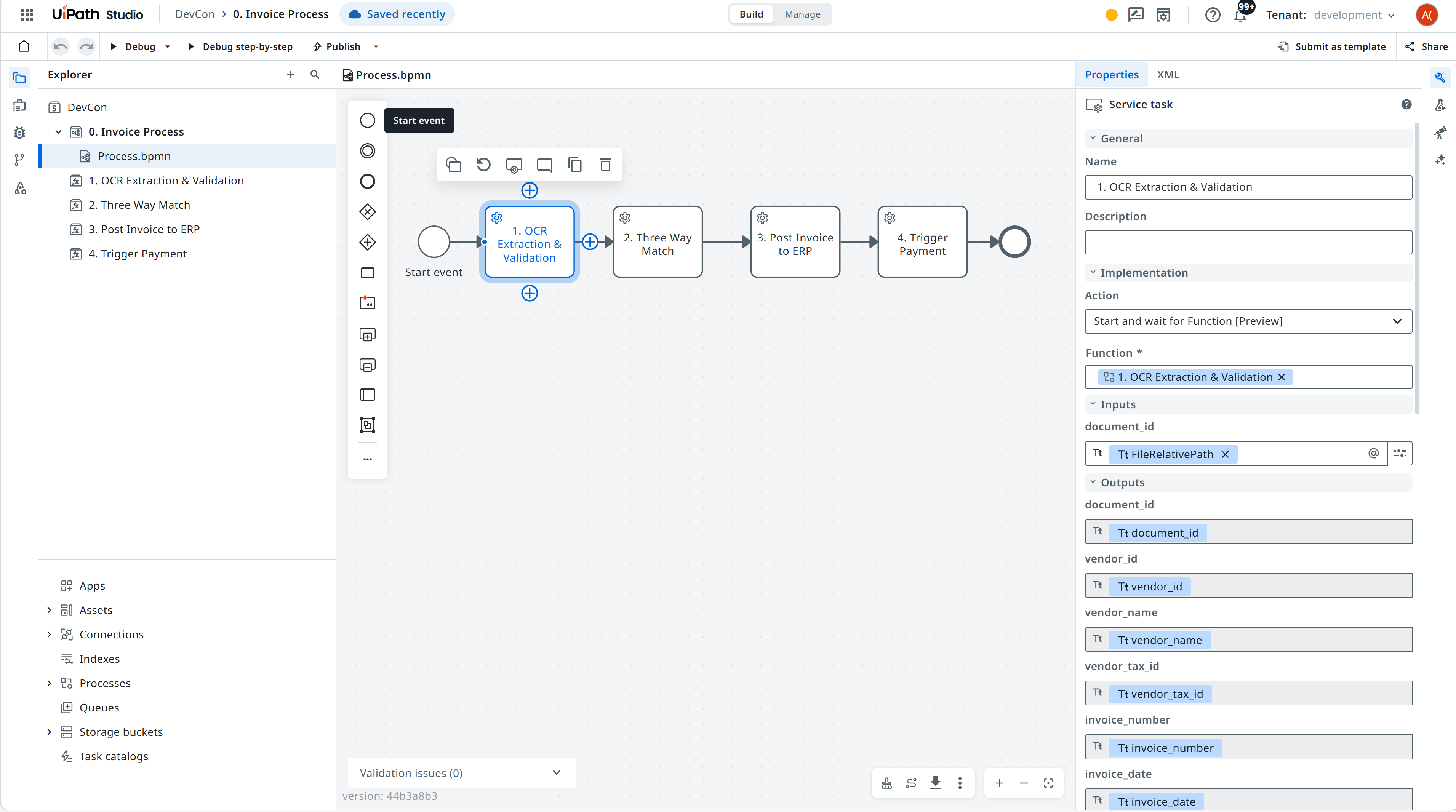Open 4. Trigger Payment in Explorer

pyautogui.click(x=138, y=254)
